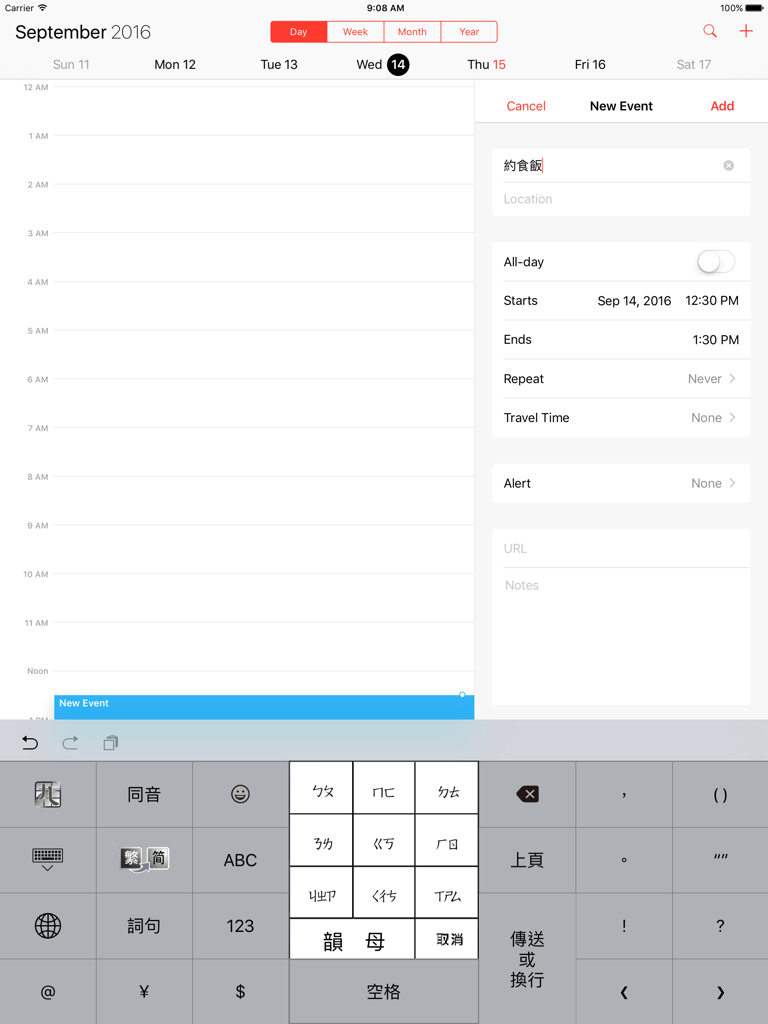768x1024 pixels.
Task: Open the emoji smiley key
Action: pos(240,794)
